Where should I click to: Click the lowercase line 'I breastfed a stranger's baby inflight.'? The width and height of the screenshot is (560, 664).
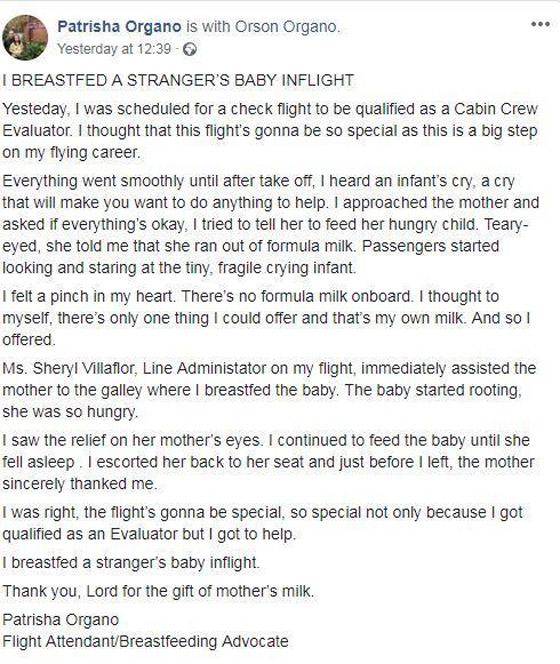point(130,562)
